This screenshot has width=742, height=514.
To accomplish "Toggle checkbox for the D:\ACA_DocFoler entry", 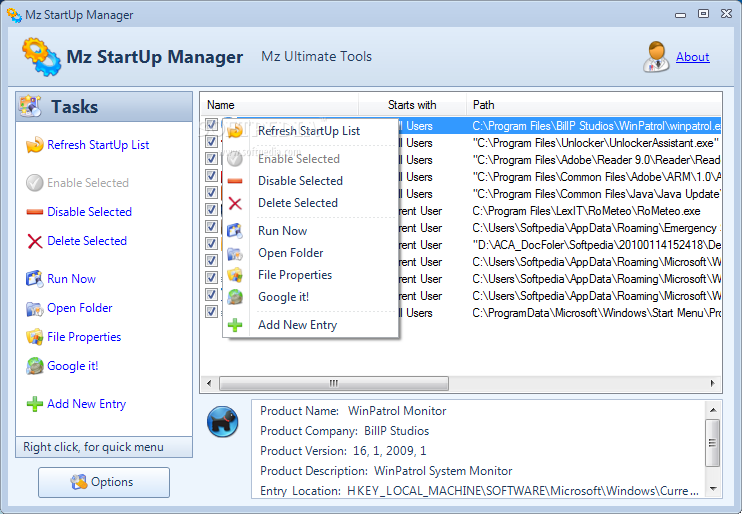I will [x=211, y=244].
